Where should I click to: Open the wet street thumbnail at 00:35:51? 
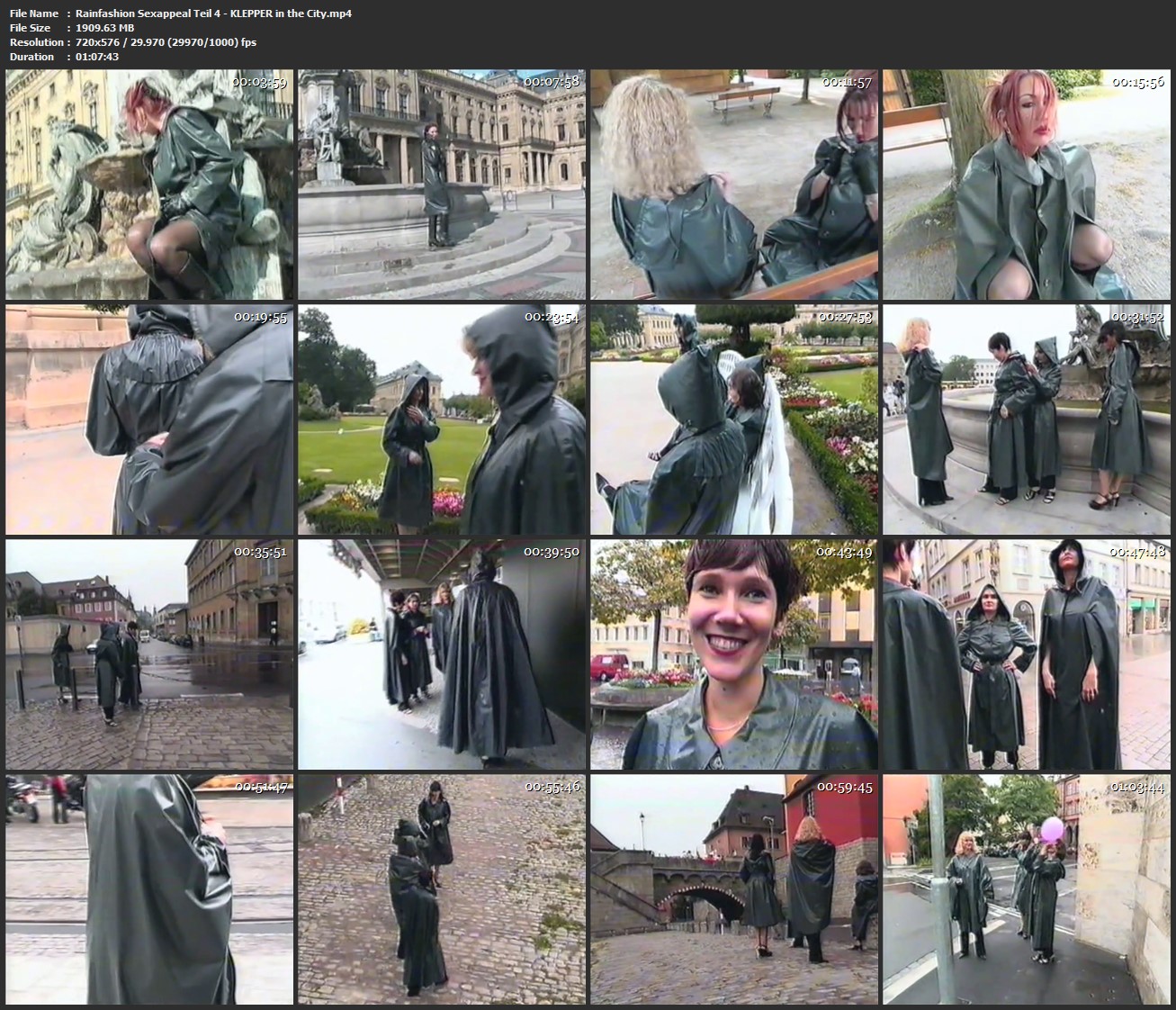point(149,654)
